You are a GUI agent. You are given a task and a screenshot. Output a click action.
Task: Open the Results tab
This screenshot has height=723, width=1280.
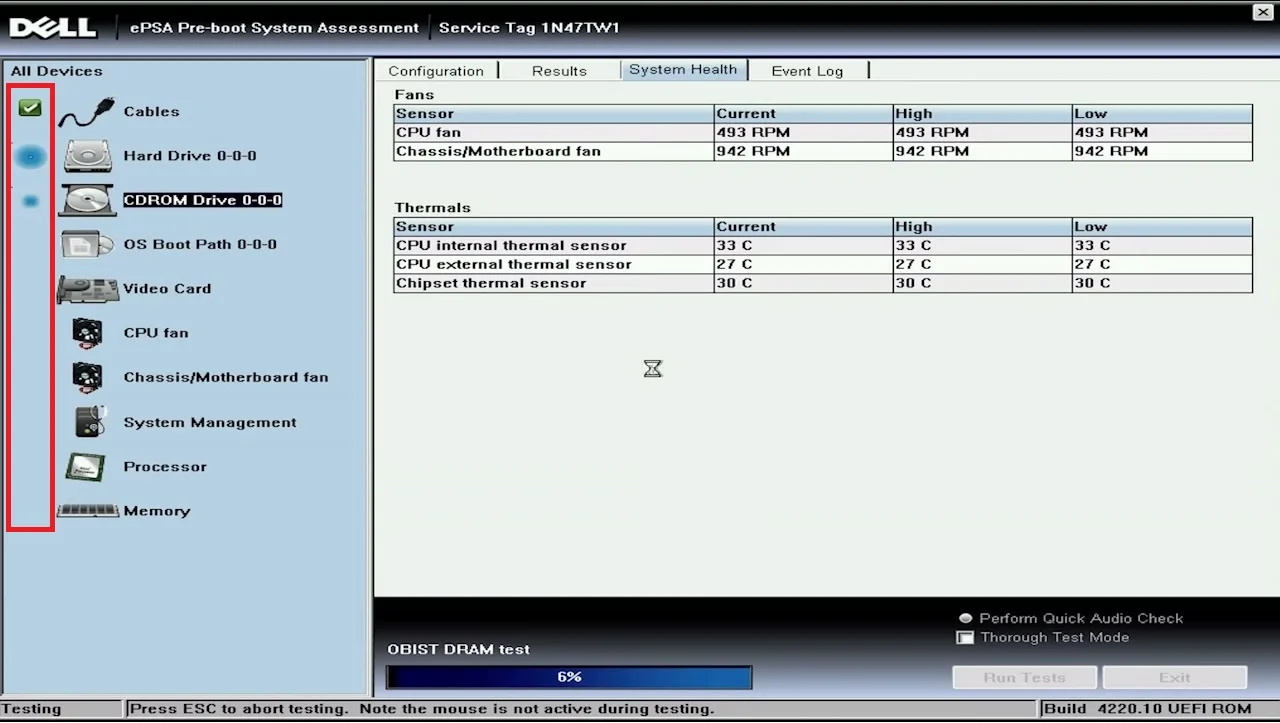(x=559, y=71)
